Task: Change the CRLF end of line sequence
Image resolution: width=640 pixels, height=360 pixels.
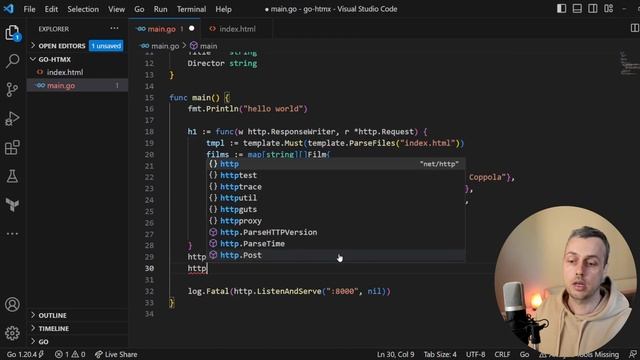Action: (x=502, y=354)
